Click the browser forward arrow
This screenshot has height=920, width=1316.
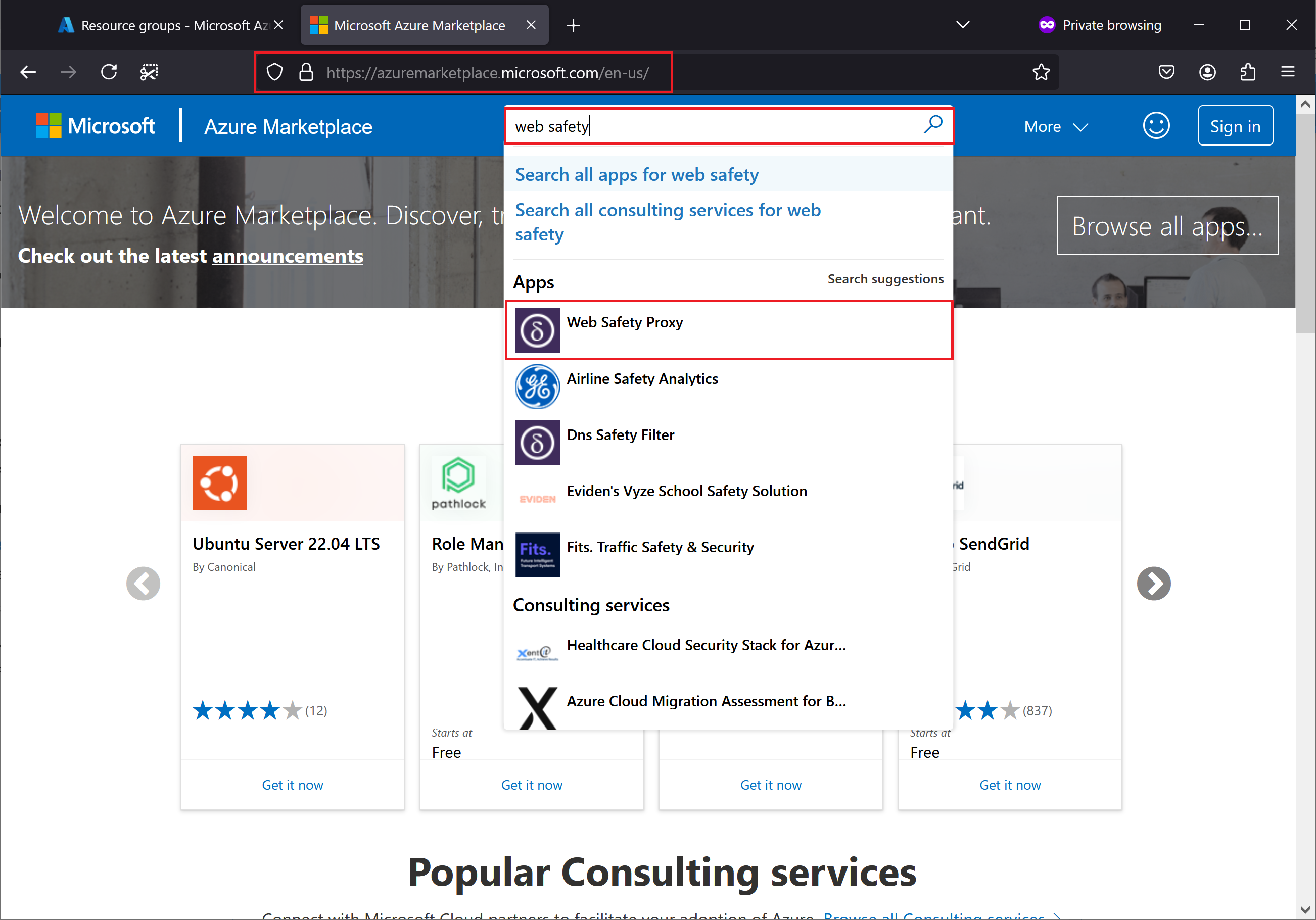(68, 72)
